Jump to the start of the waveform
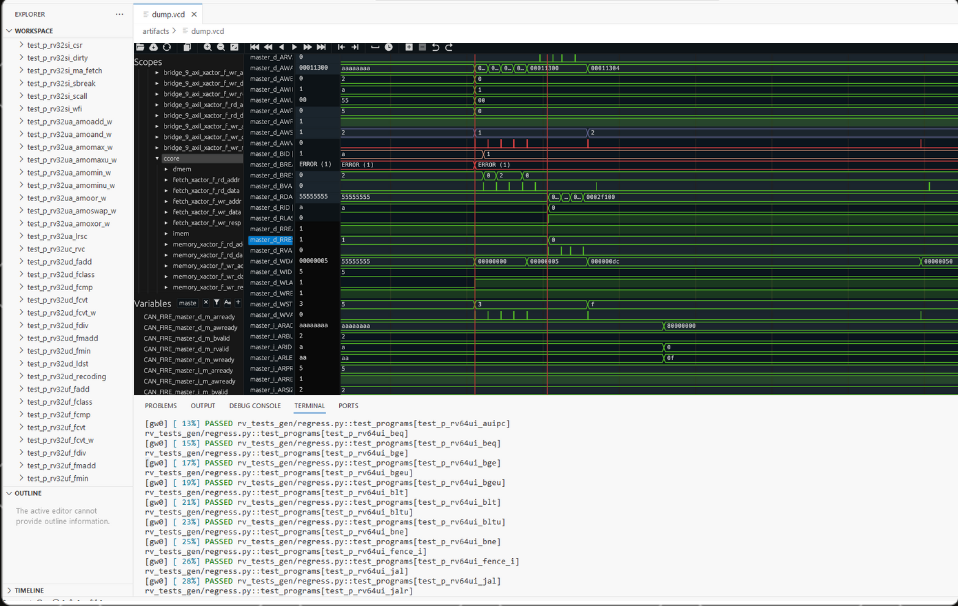The image size is (958, 606). 254,47
